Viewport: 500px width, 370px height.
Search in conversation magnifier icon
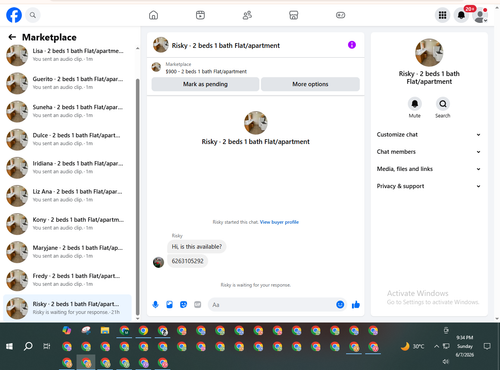[x=443, y=104]
